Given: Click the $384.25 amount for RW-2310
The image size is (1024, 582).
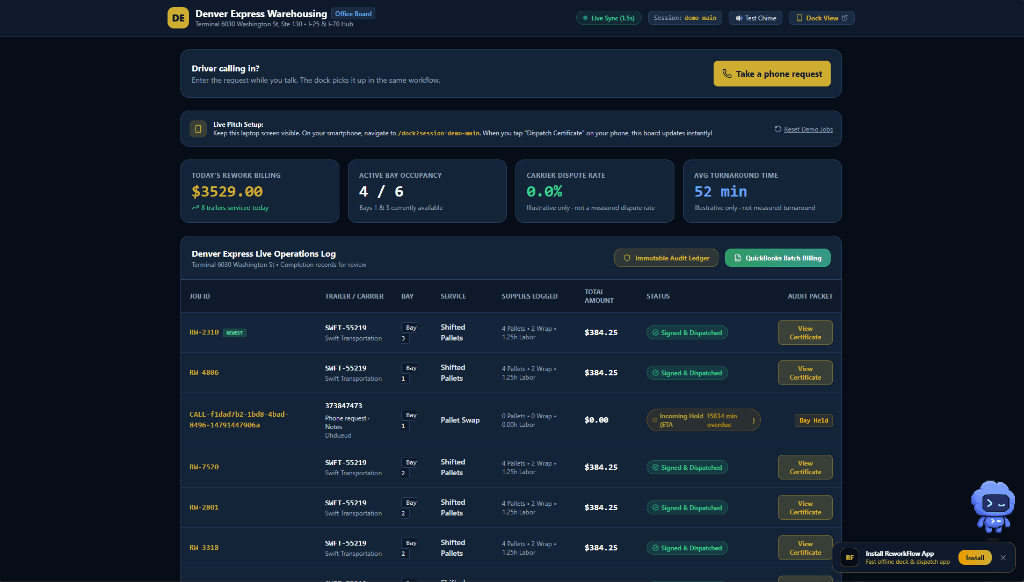Looking at the screenshot, I should (x=601, y=332).
